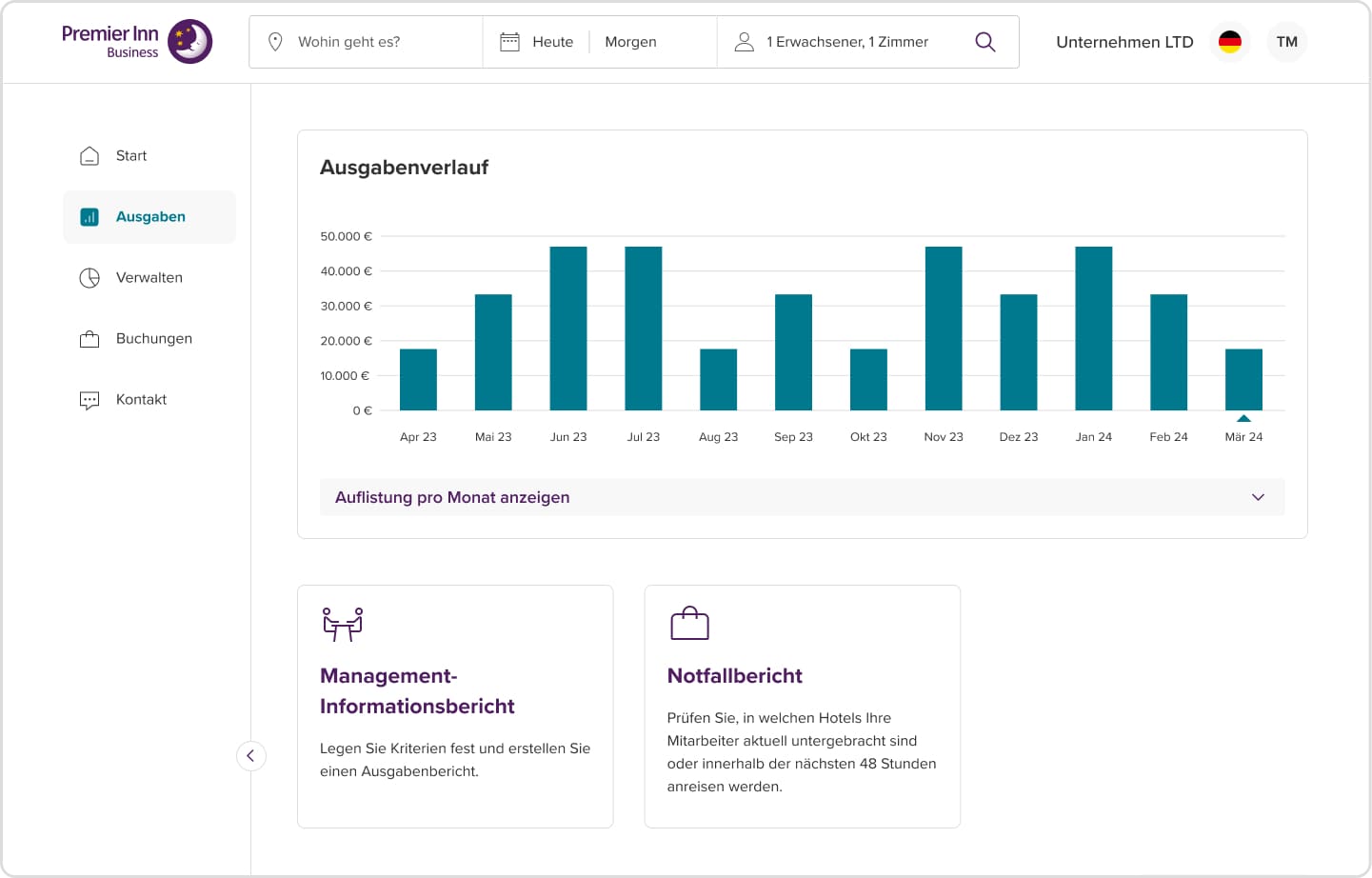Open the TM user profile avatar
The width and height of the screenshot is (1372, 878).
coord(1286,42)
